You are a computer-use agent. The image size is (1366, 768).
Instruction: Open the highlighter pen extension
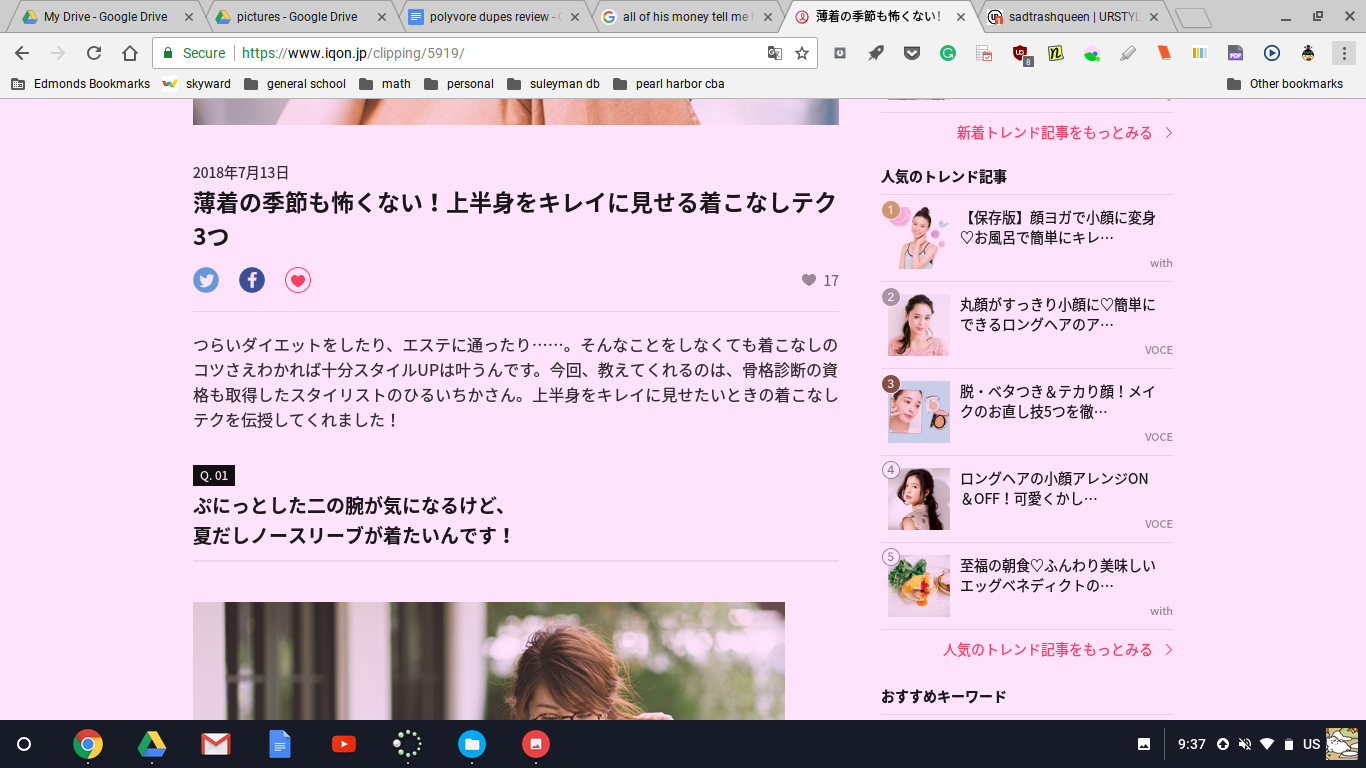pyautogui.click(x=1128, y=53)
